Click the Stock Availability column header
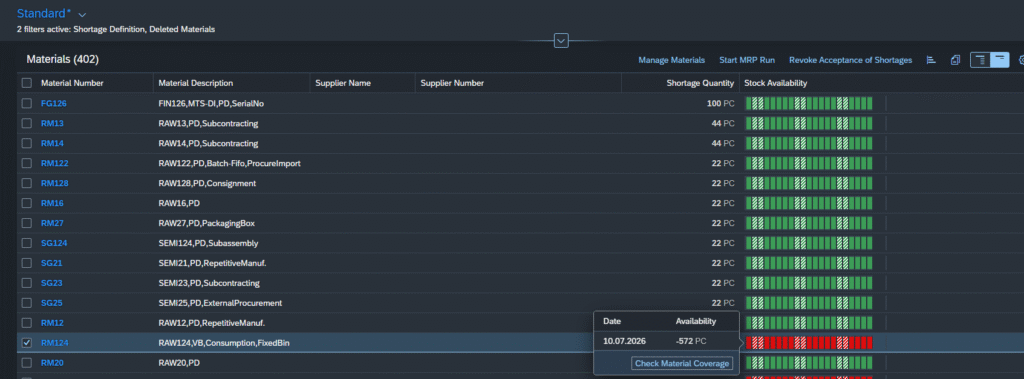This screenshot has width=1024, height=379. point(775,83)
